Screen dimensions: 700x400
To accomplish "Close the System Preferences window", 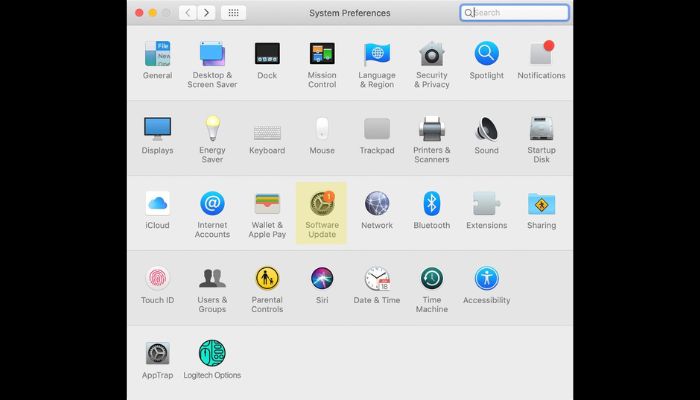I will pyautogui.click(x=139, y=13).
